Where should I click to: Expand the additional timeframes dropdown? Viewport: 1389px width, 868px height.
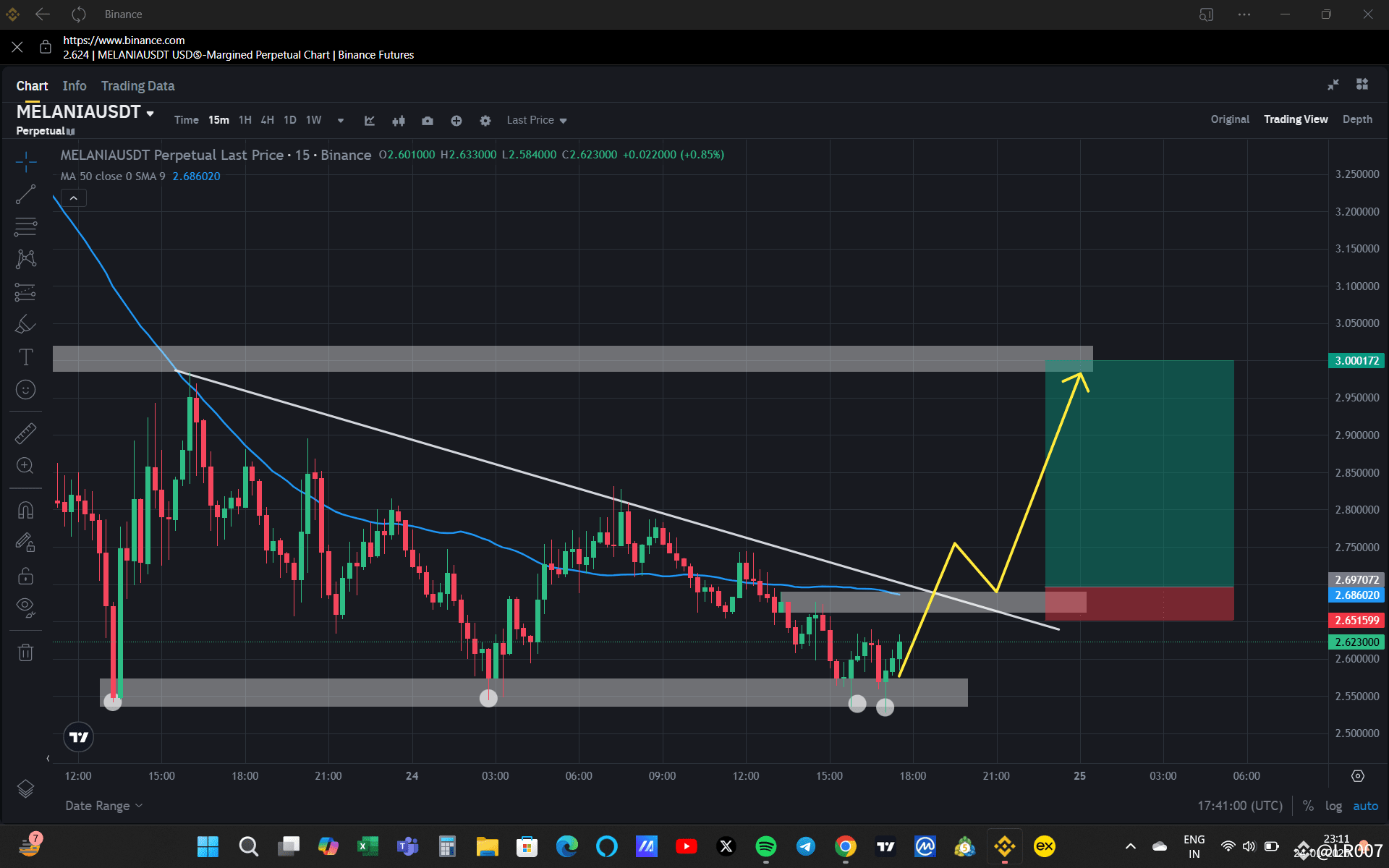pos(341,121)
